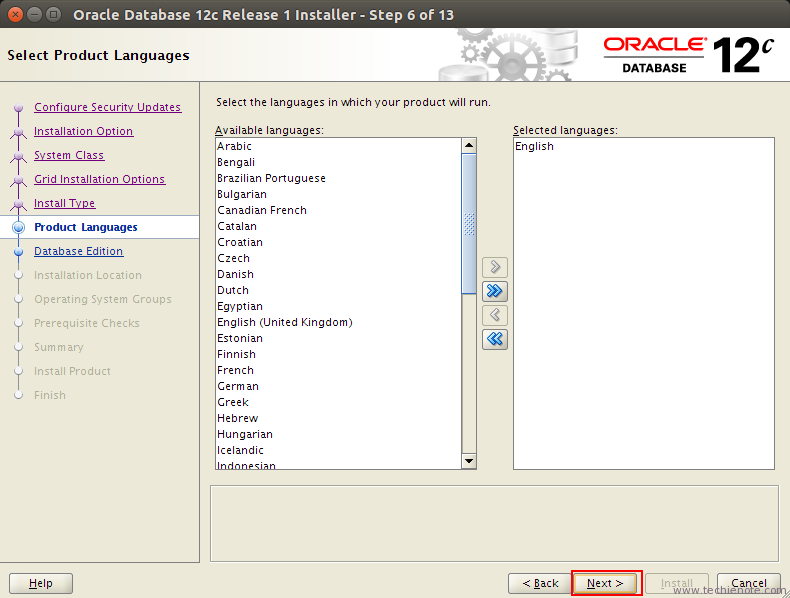This screenshot has height=598, width=790.
Task: Choose Greek in the list
Action: 338,402
